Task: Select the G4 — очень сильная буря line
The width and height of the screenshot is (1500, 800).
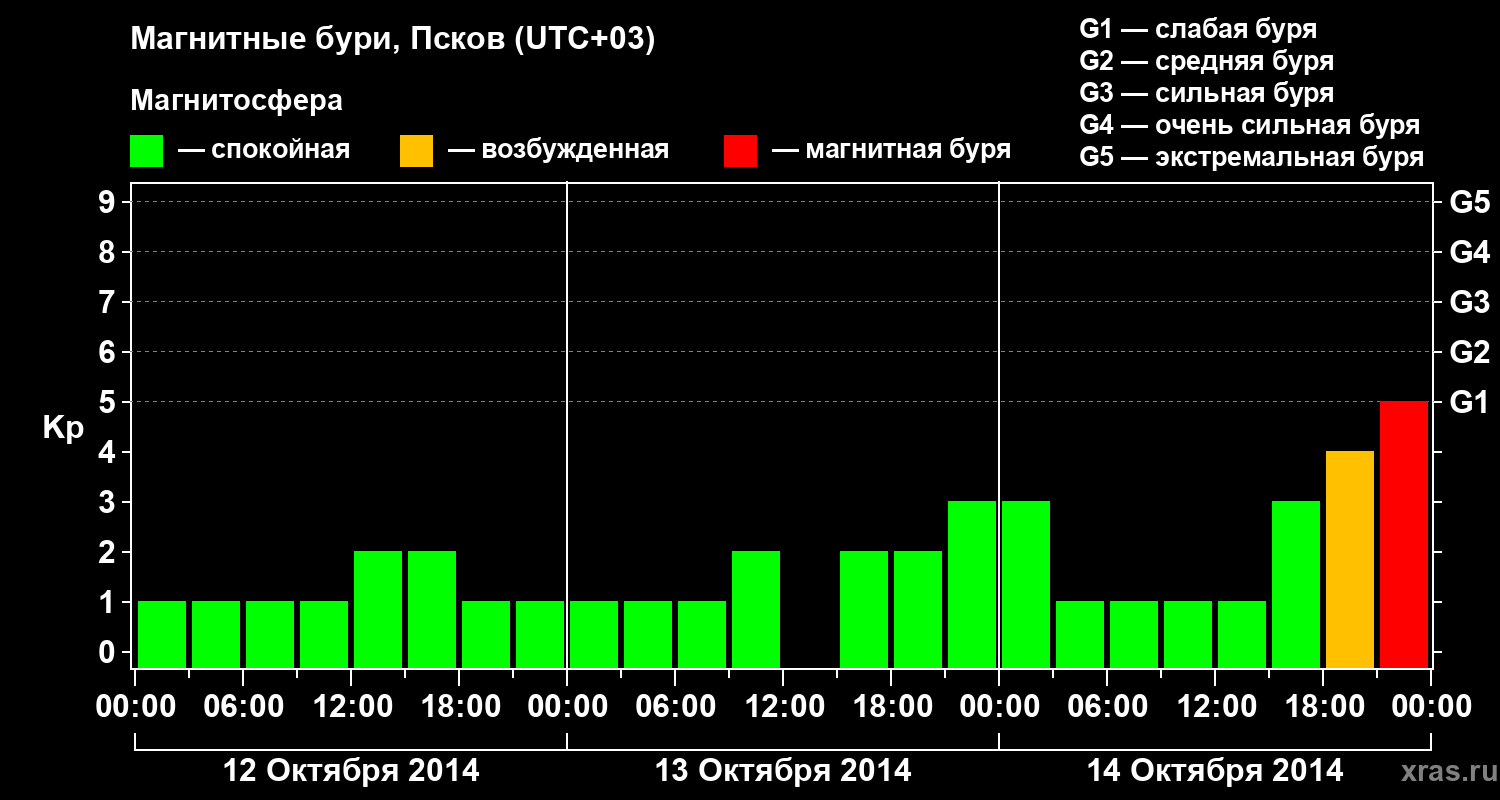Action: point(1249,125)
